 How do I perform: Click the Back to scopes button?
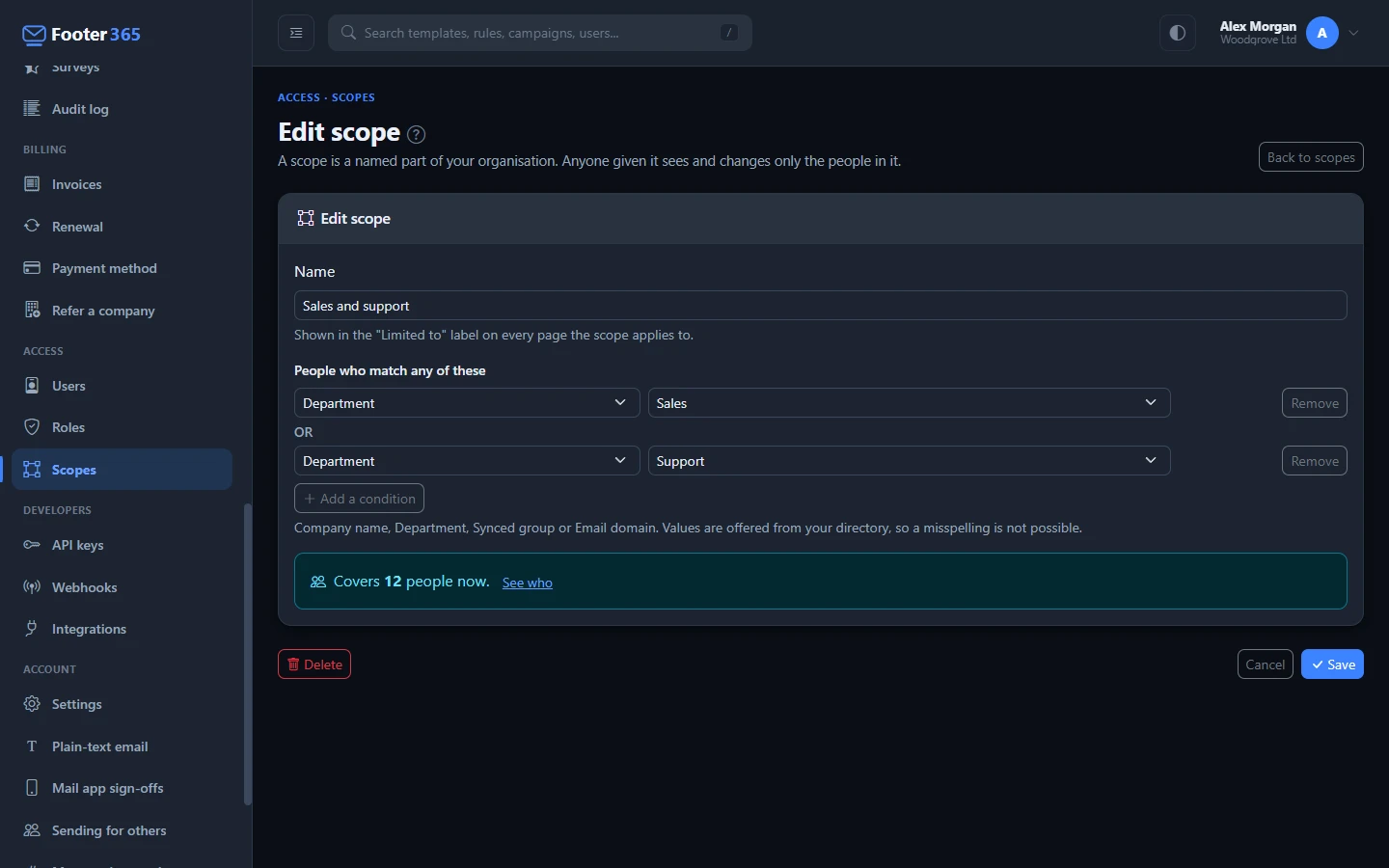click(1311, 157)
